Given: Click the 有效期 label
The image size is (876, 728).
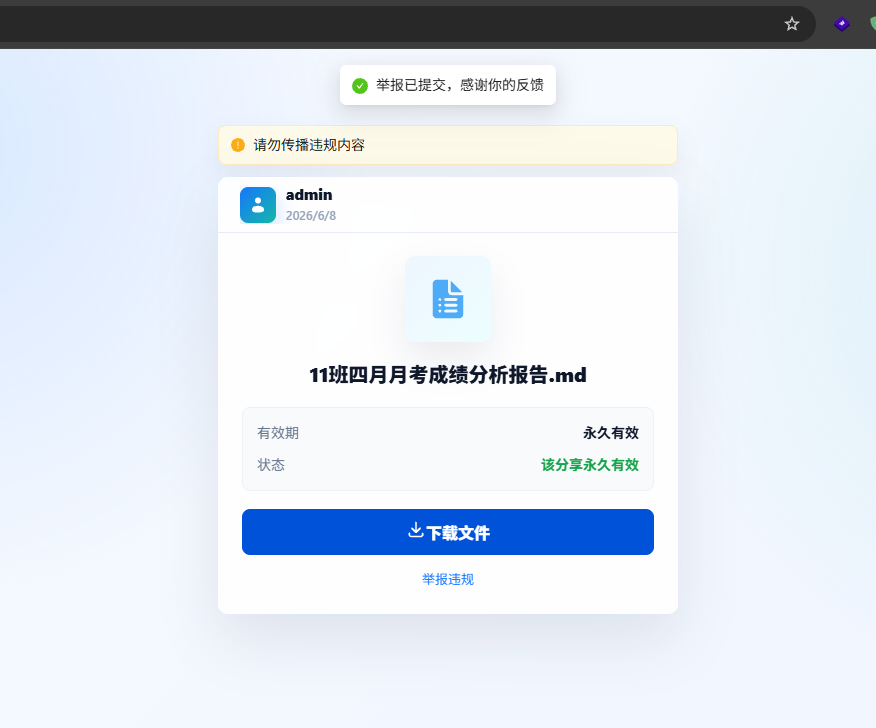Looking at the screenshot, I should pyautogui.click(x=278, y=433).
